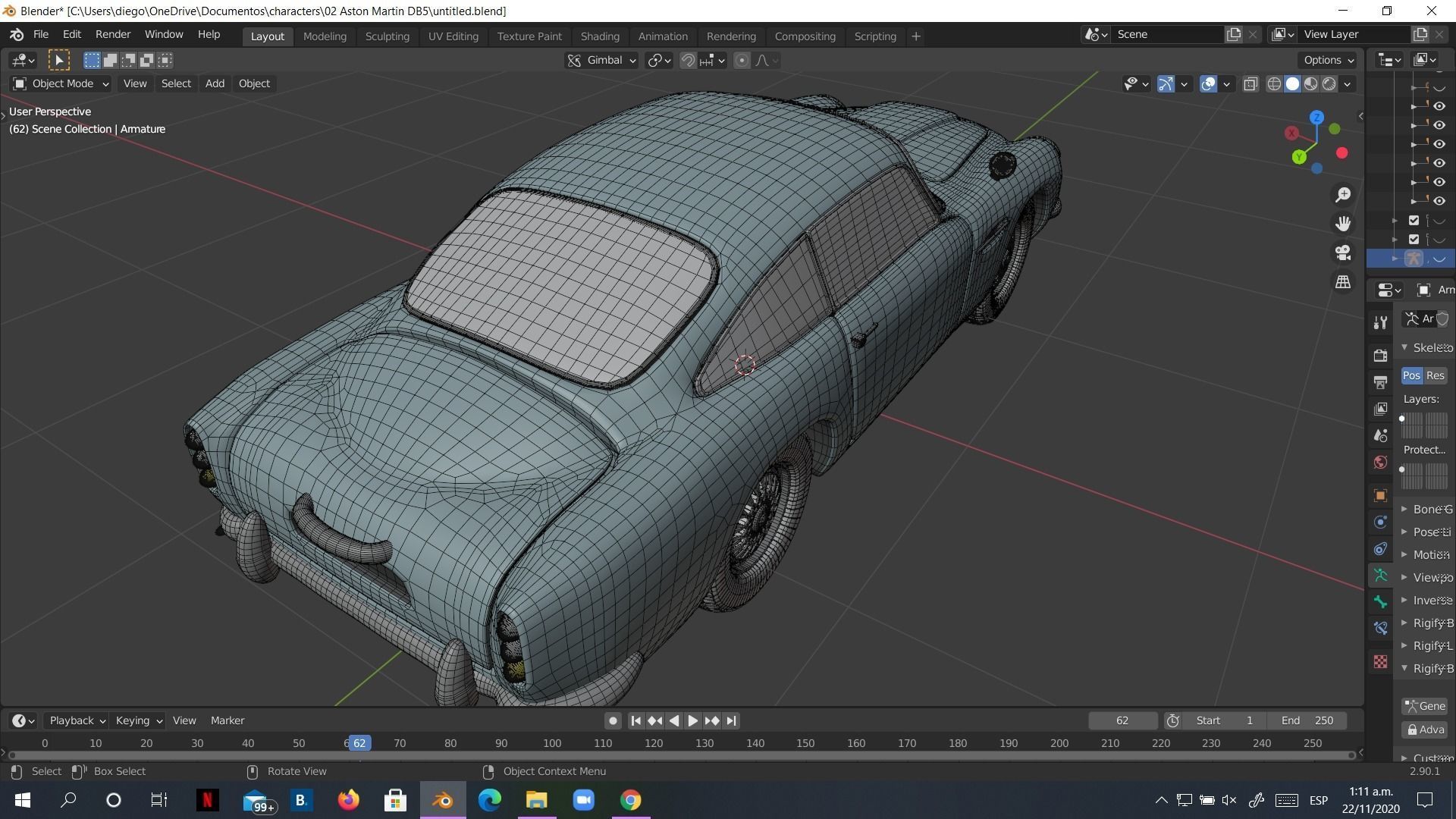This screenshot has width=1456, height=819.
Task: Click the blue frame 62 playhead marker
Action: click(359, 744)
